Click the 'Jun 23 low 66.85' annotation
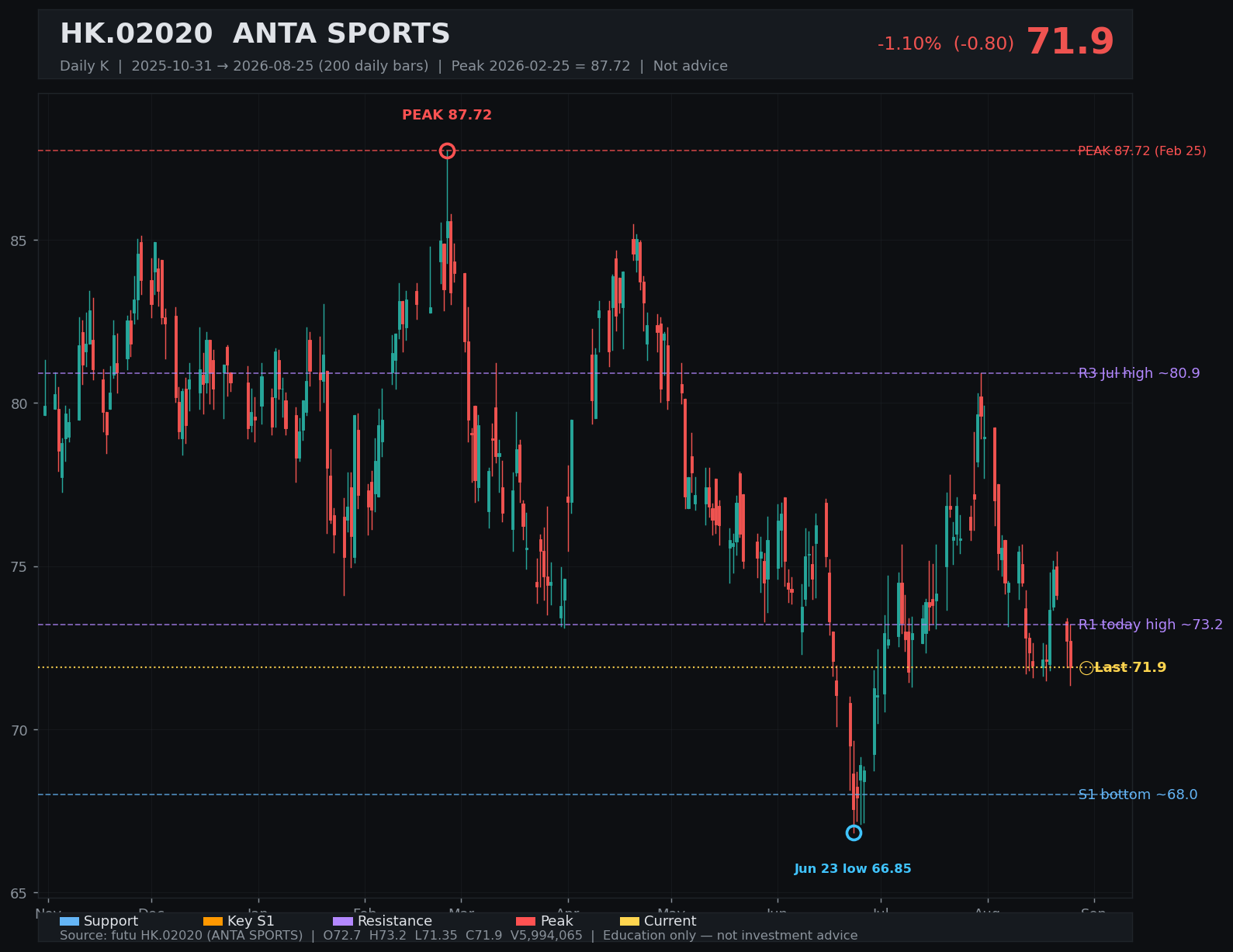Screen dimensions: 1233x952 (x=853, y=869)
